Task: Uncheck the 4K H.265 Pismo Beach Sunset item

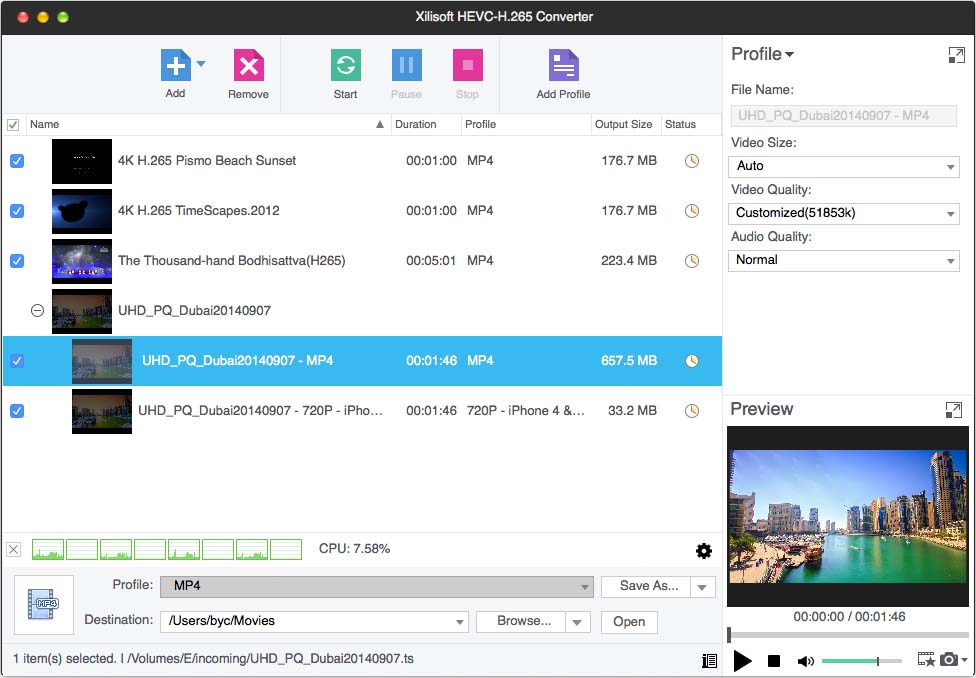Action: pyautogui.click(x=16, y=161)
